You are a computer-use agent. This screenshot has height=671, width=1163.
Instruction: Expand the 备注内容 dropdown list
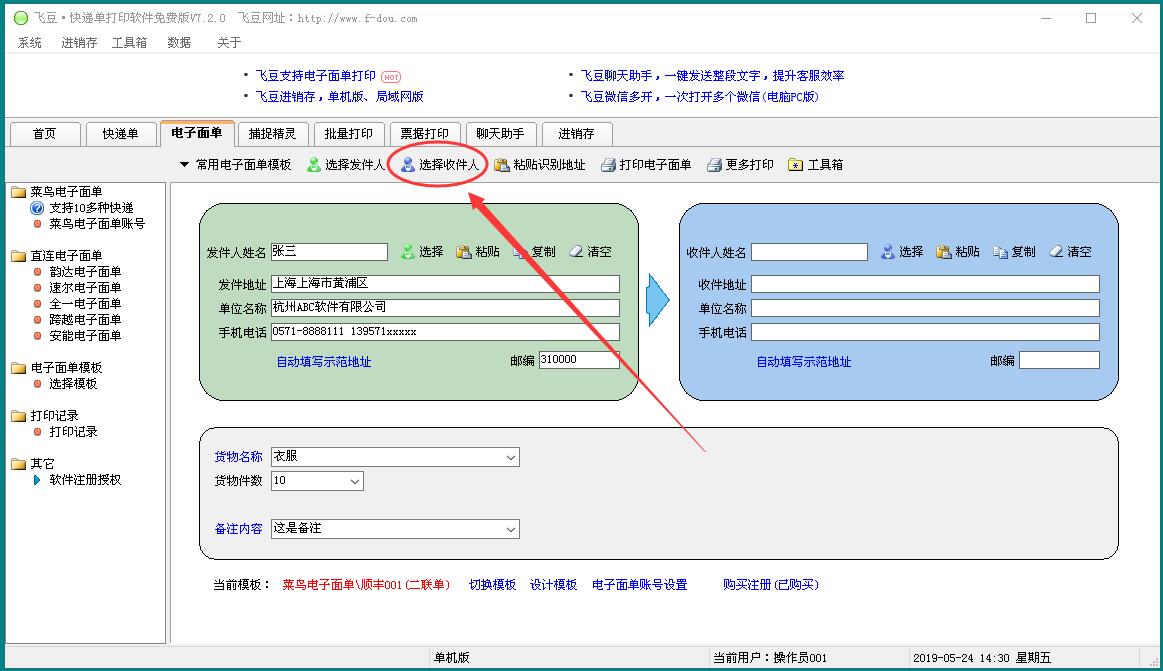click(511, 529)
